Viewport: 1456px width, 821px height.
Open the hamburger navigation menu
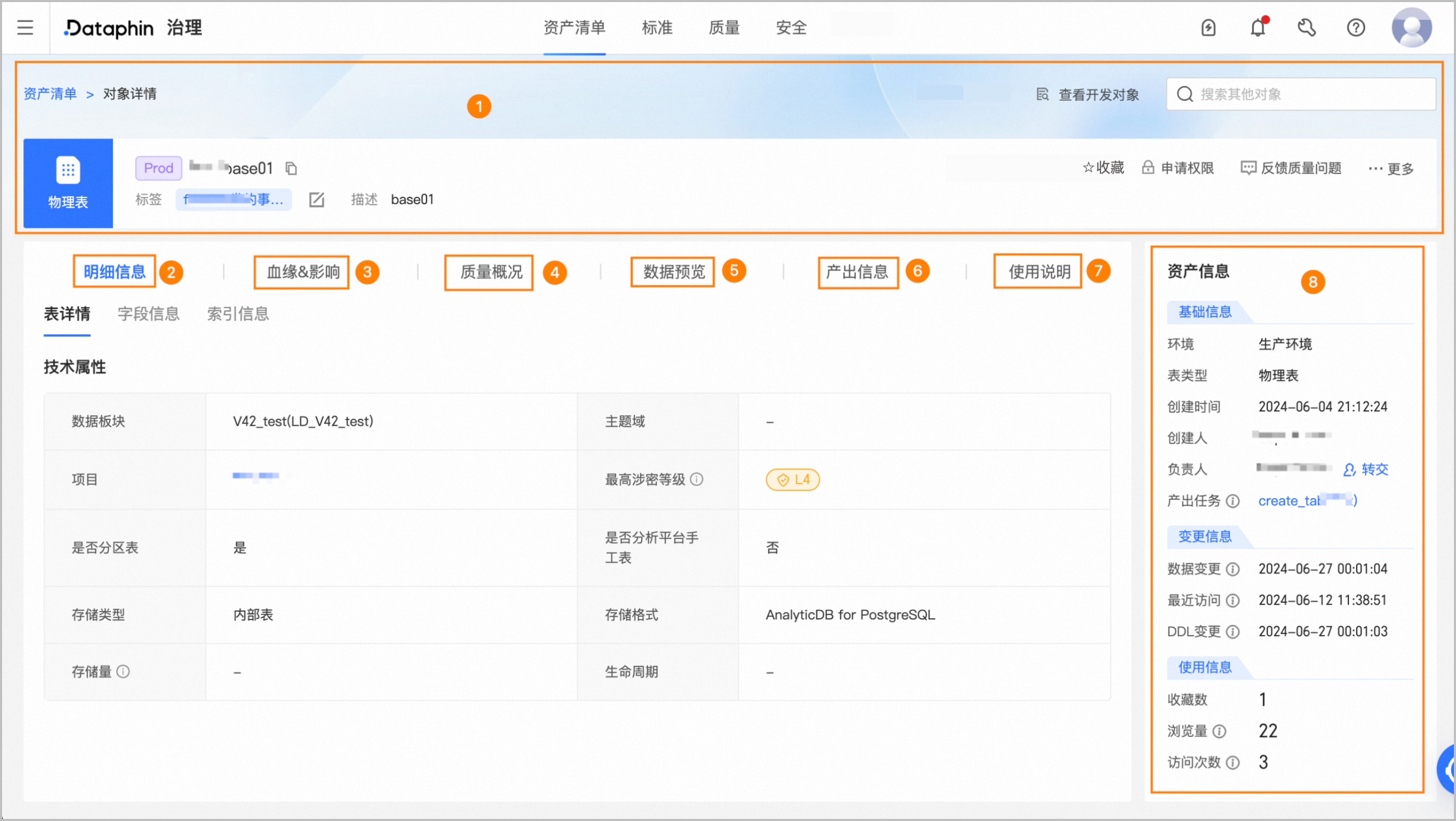(x=25, y=27)
